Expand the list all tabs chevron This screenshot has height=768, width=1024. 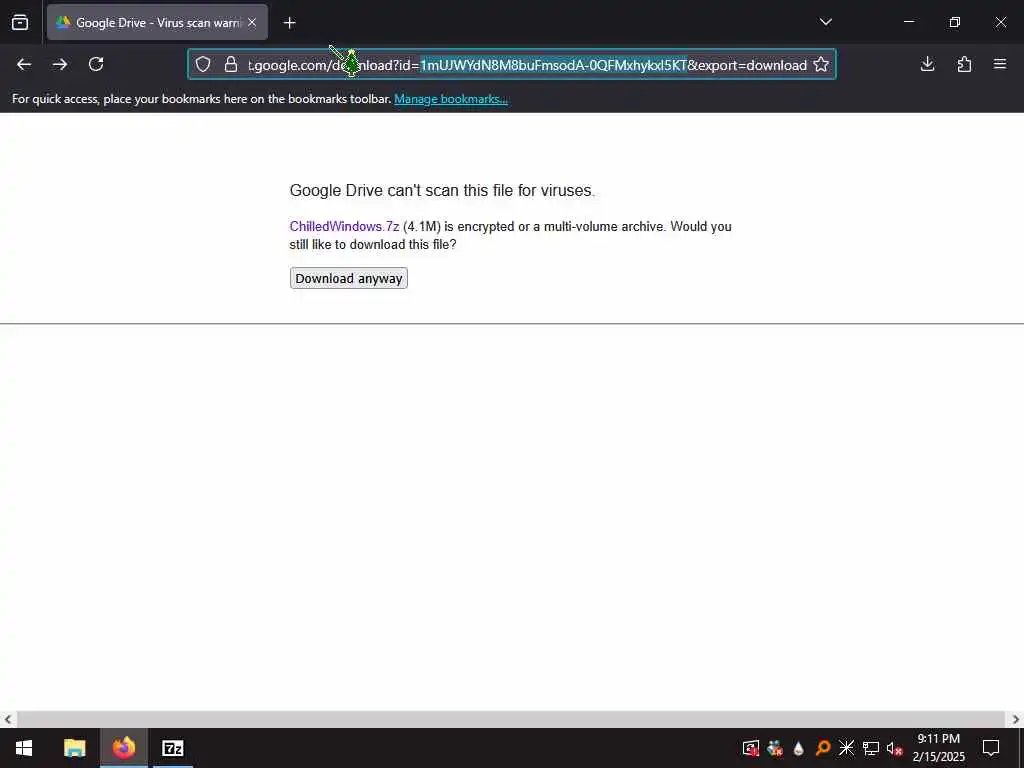tap(825, 22)
